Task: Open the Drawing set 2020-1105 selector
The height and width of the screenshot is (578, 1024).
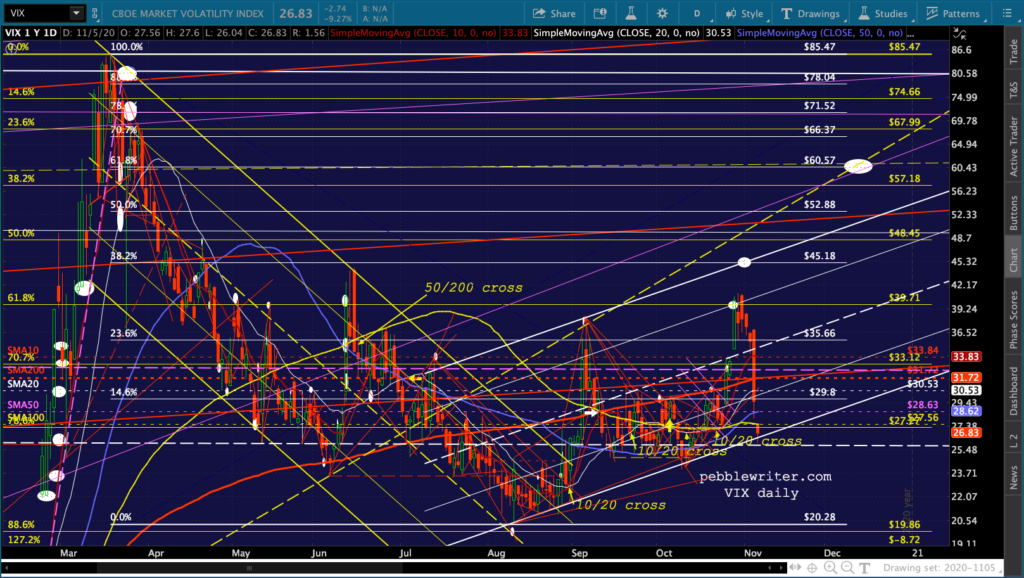Action: pyautogui.click(x=939, y=568)
